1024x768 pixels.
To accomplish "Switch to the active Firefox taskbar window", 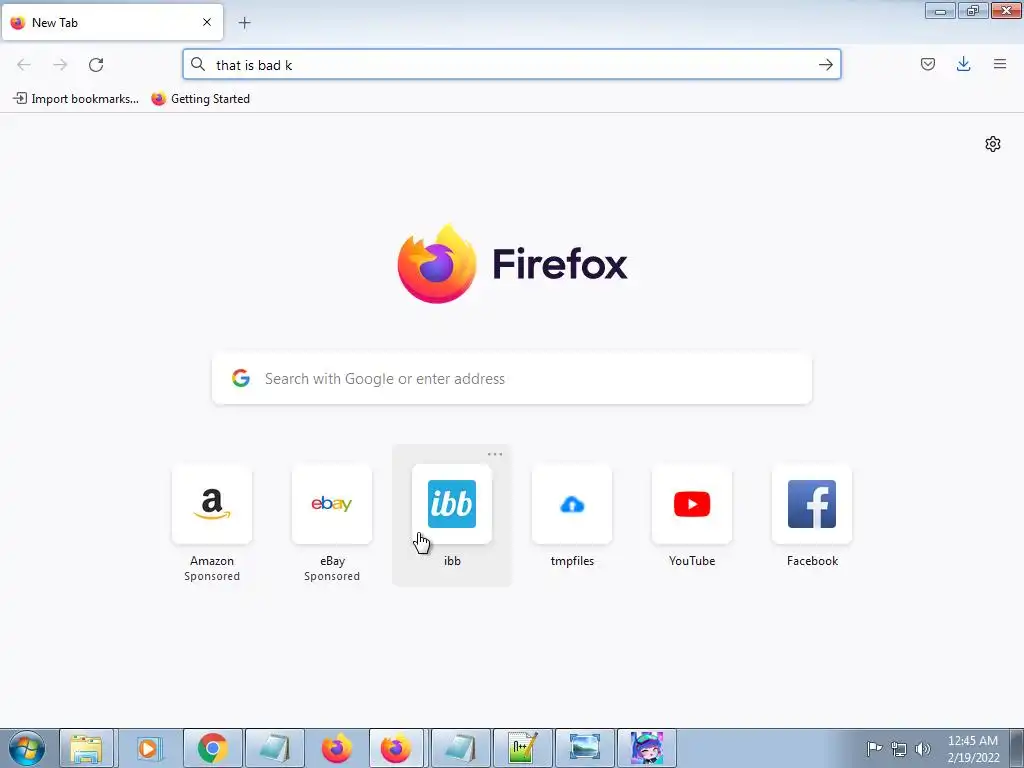I will 398,748.
